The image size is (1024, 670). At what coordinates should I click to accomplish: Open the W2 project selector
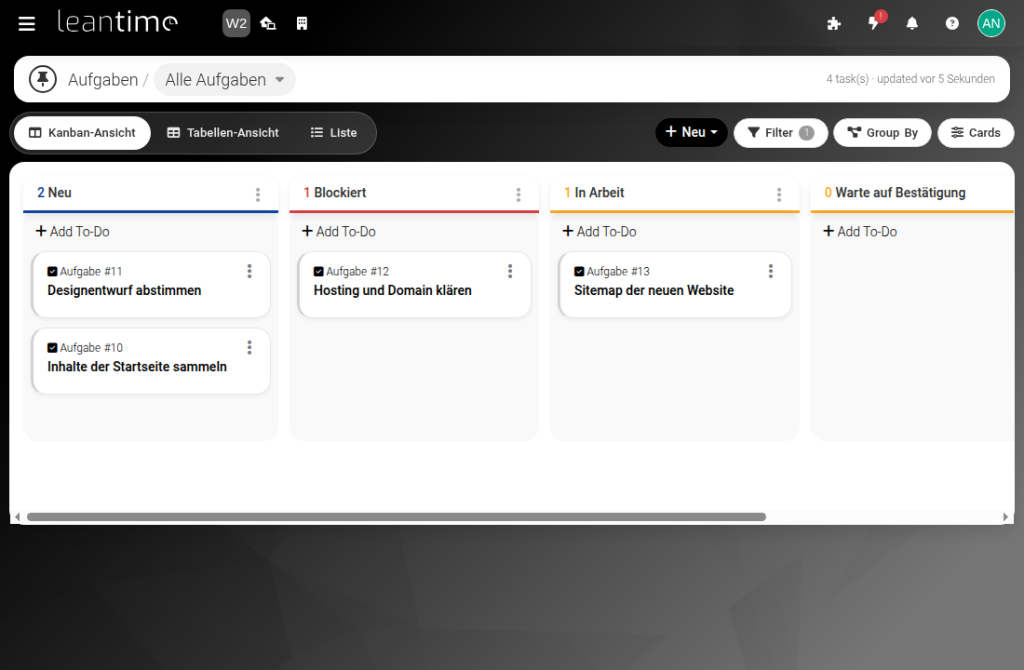(236, 24)
